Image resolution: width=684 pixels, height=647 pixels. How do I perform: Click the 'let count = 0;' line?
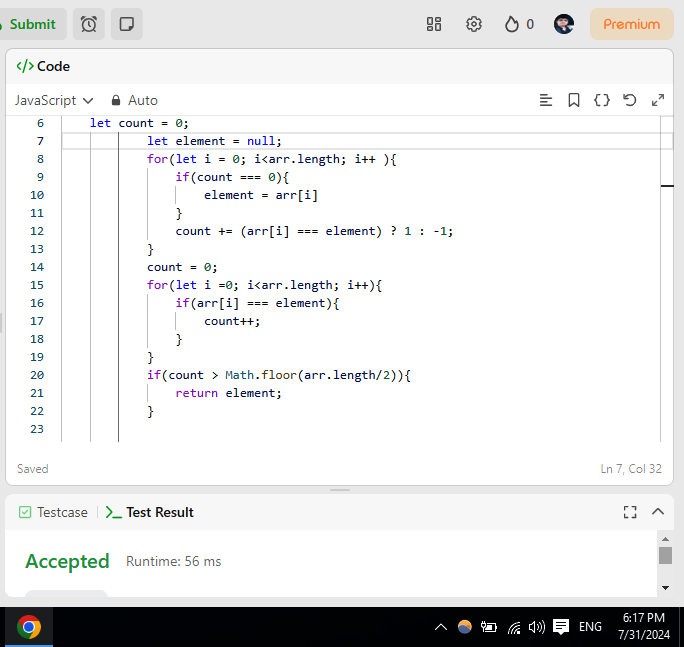coord(139,123)
